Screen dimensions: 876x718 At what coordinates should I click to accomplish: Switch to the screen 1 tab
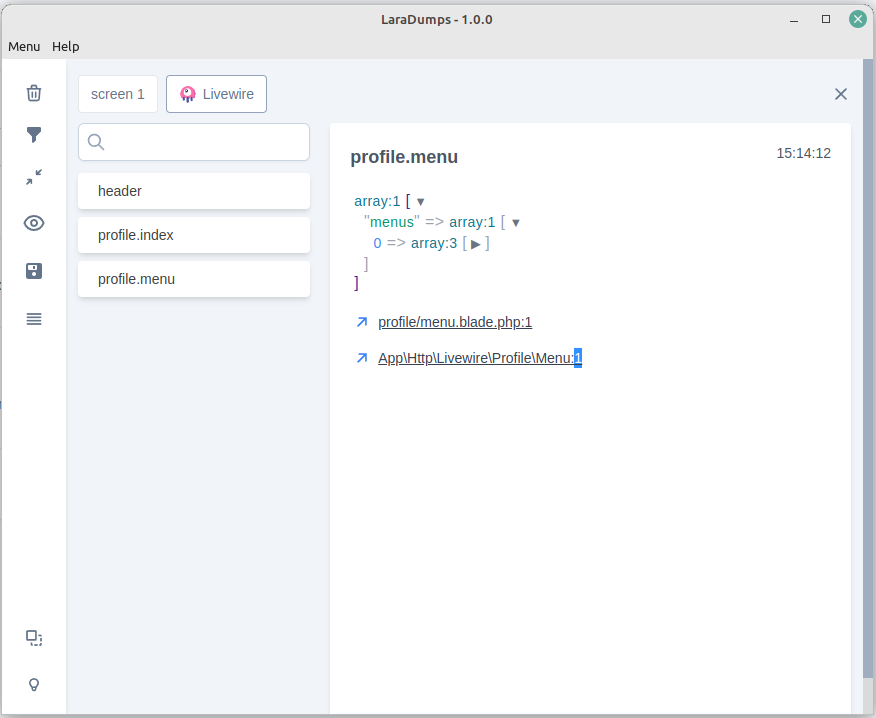click(118, 94)
